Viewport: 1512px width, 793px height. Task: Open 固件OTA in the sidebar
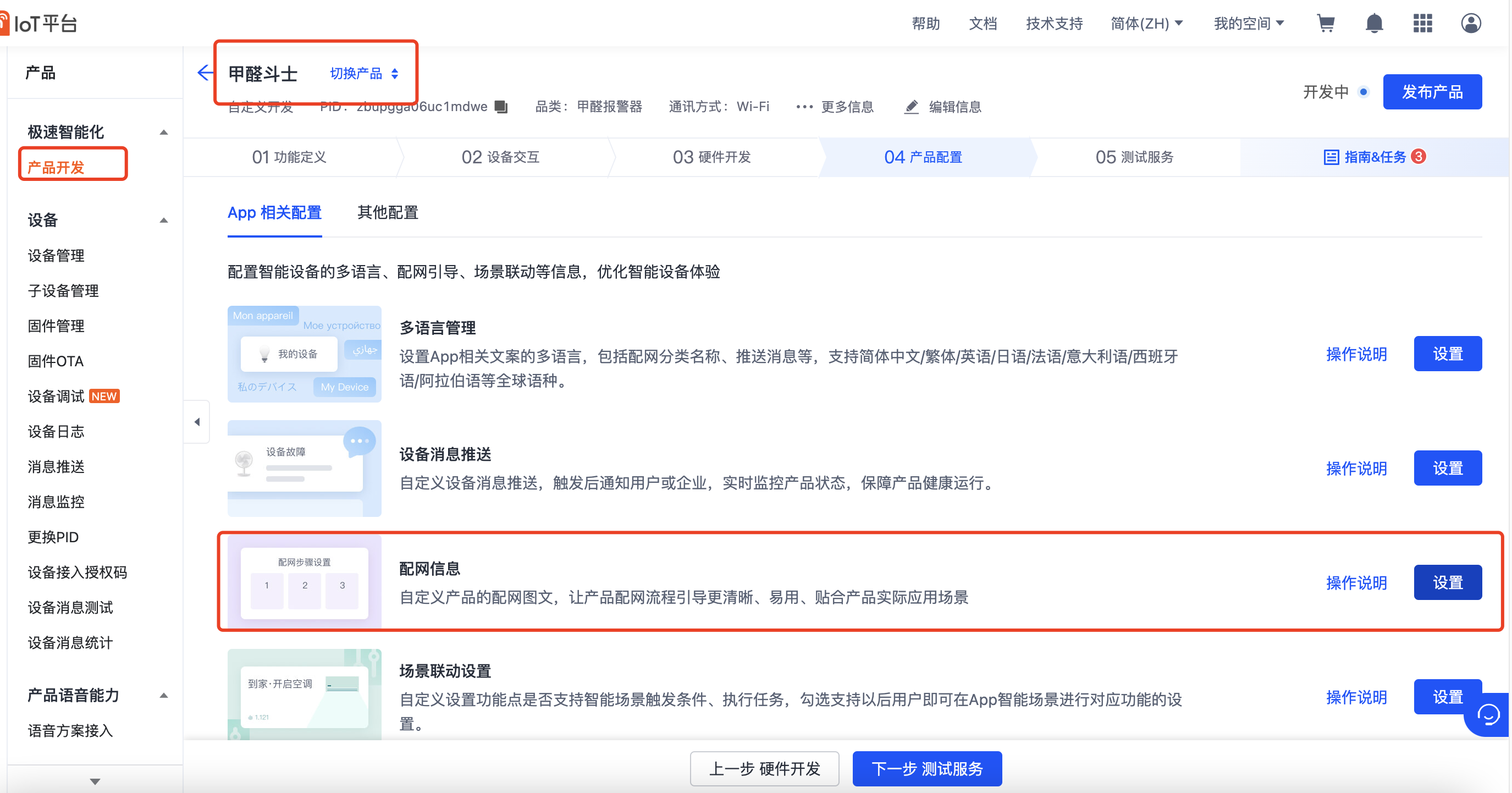56,361
